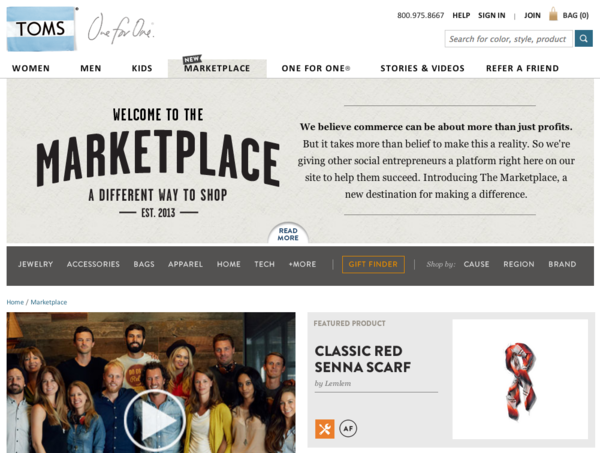600x453 pixels.
Task: Open the Shop by Cause option
Action: pyautogui.click(x=476, y=264)
